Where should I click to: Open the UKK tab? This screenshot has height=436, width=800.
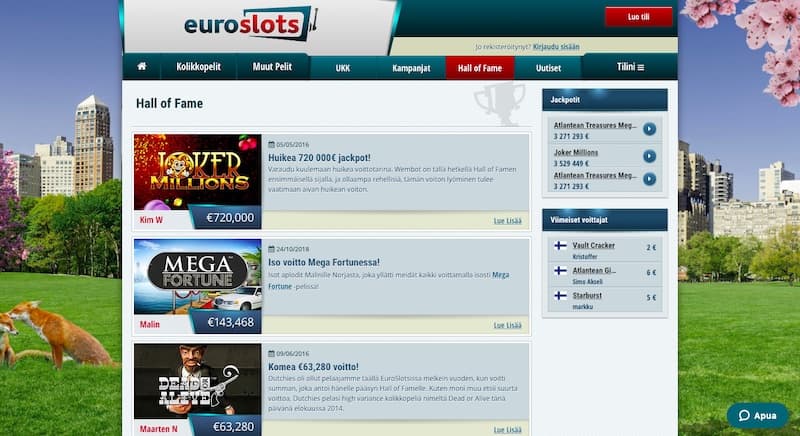click(x=343, y=68)
